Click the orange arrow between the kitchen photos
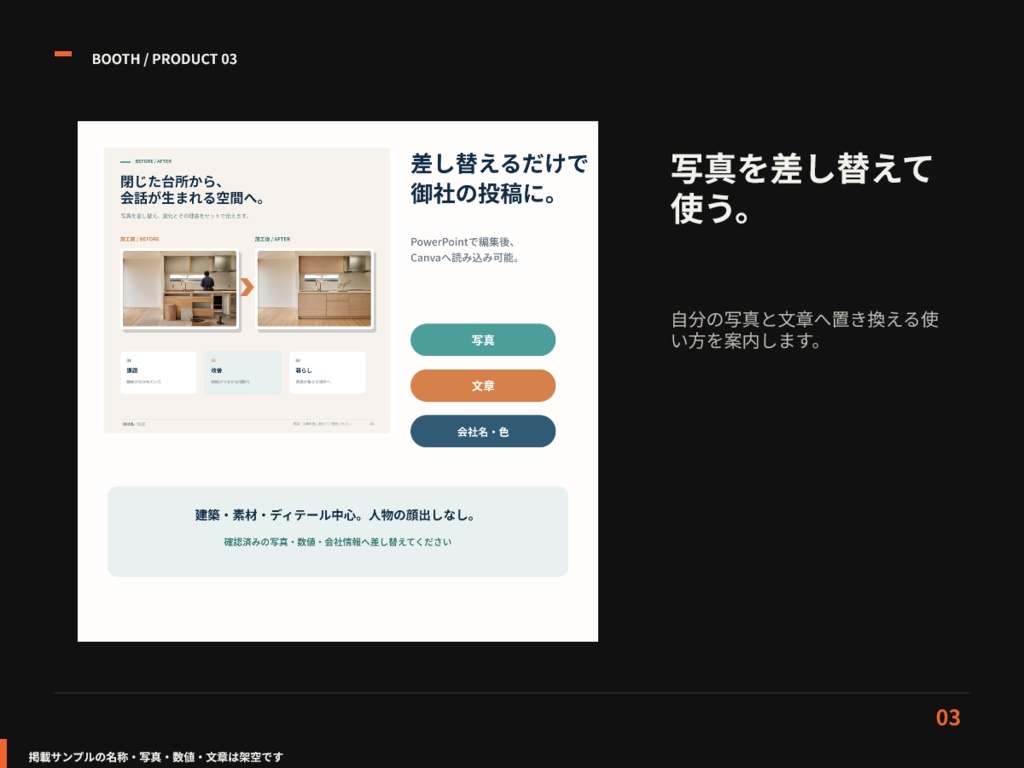Image resolution: width=1024 pixels, height=768 pixels. [247, 287]
